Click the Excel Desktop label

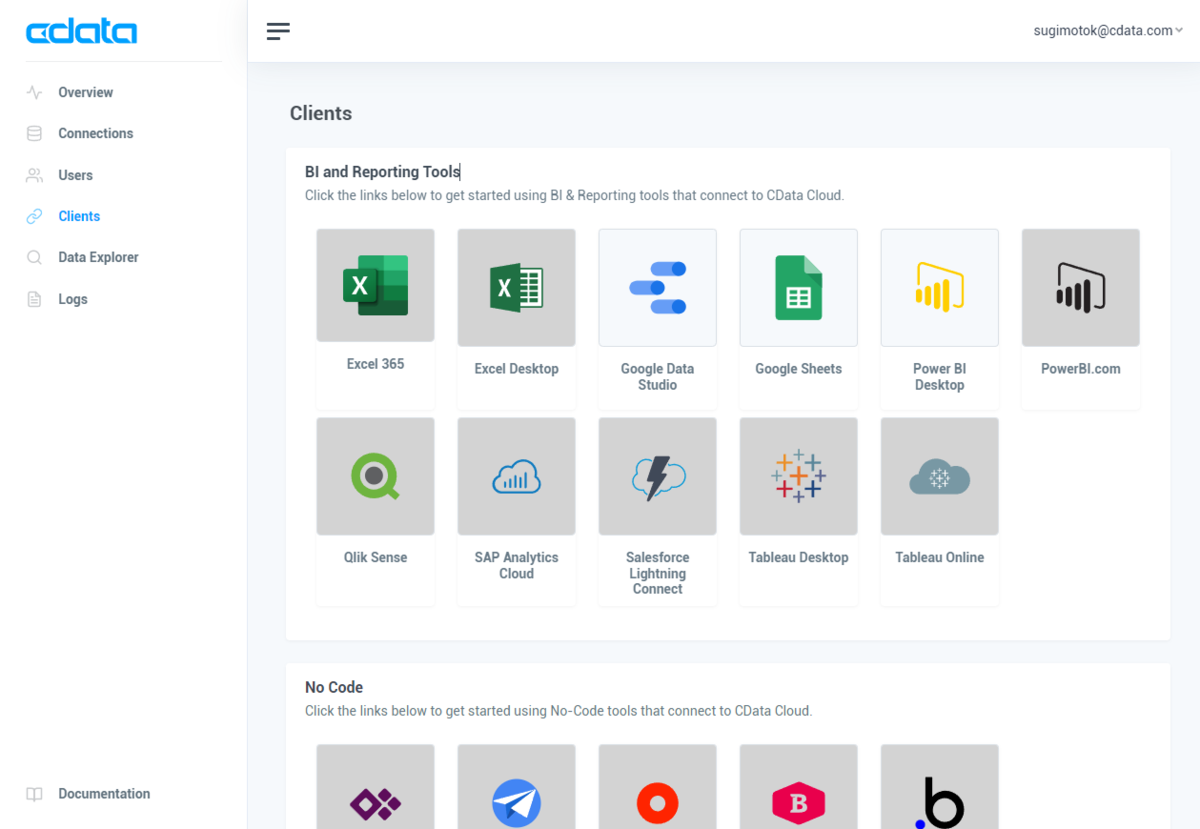click(516, 369)
